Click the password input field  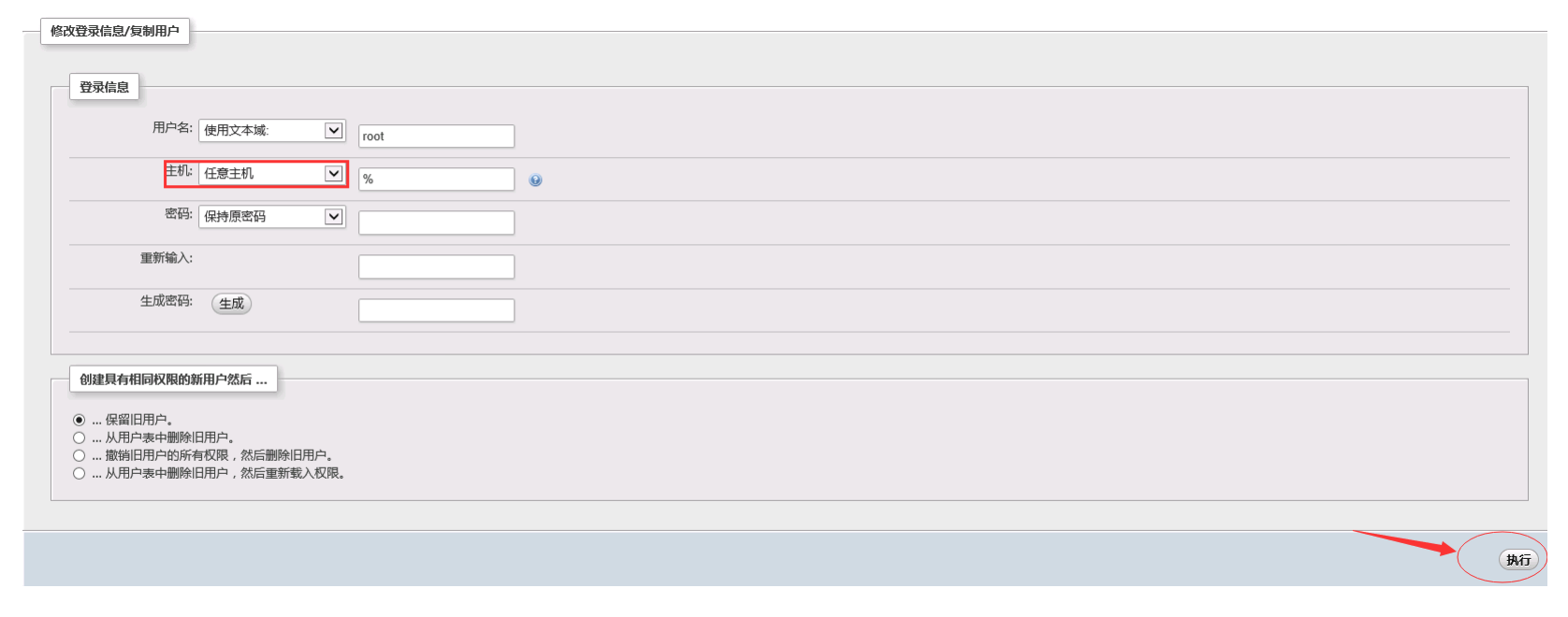pyautogui.click(x=436, y=222)
